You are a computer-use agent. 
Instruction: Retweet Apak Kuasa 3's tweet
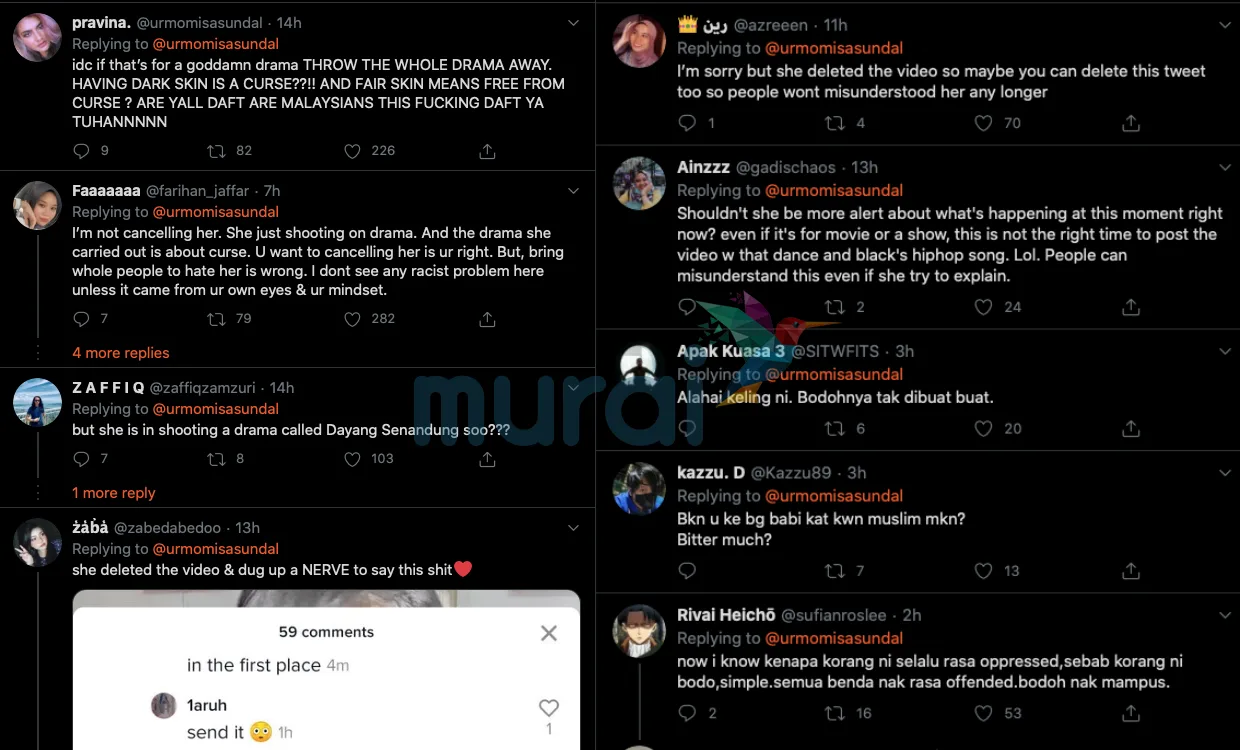point(834,429)
